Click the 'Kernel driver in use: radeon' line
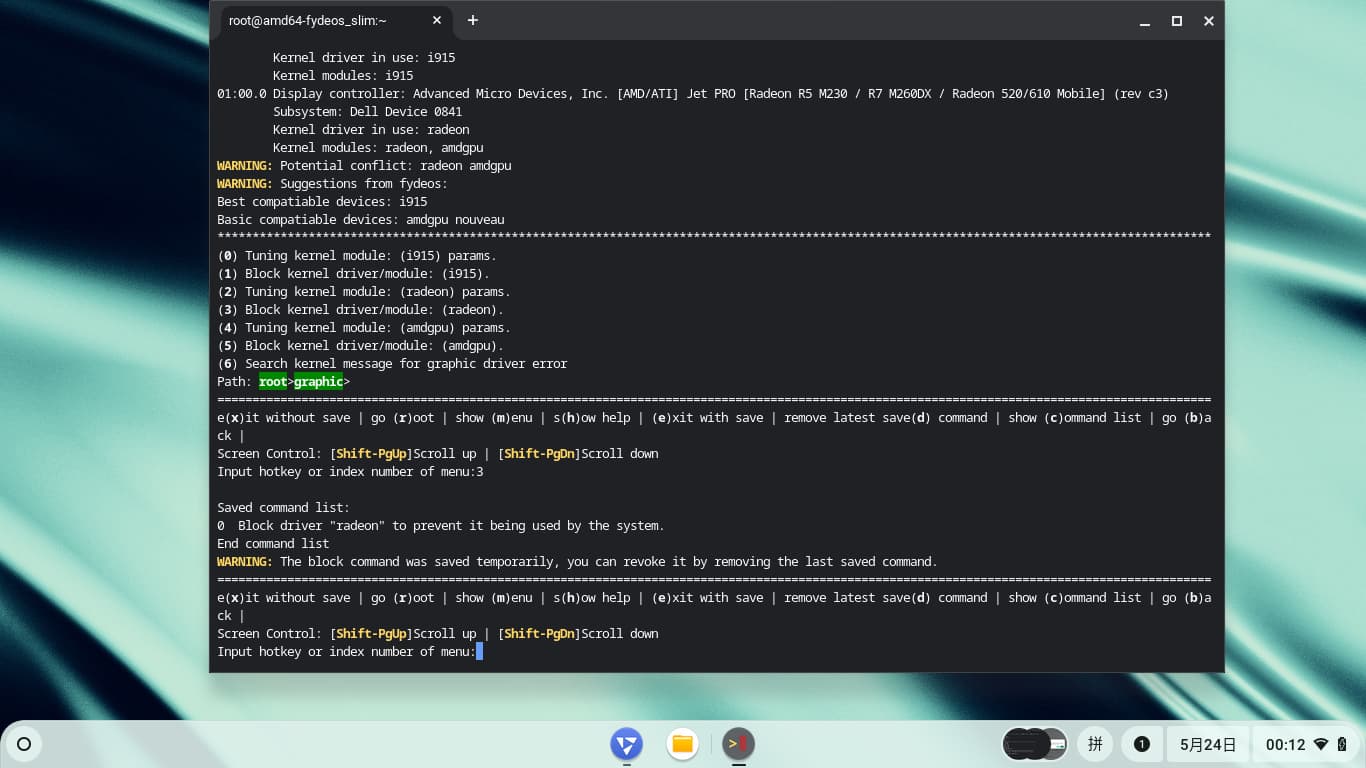This screenshot has height=768, width=1366. [x=371, y=130]
